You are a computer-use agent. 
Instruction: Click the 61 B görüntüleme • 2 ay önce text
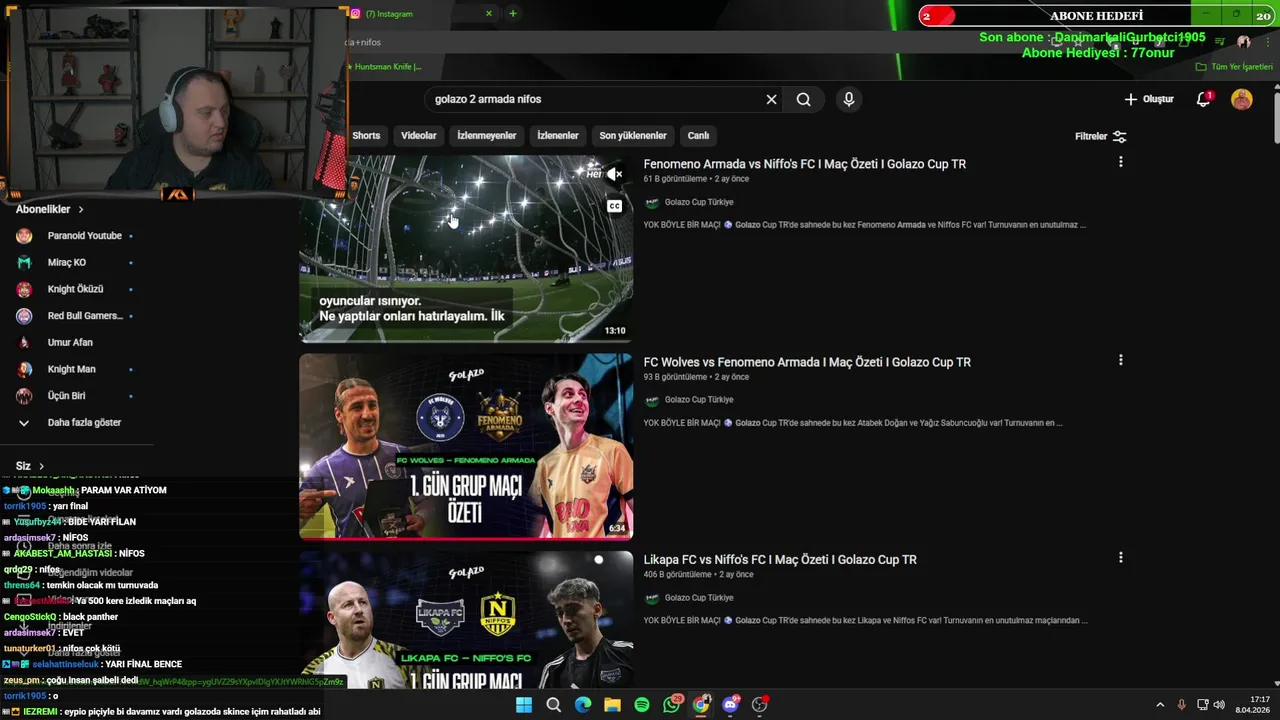click(x=696, y=179)
